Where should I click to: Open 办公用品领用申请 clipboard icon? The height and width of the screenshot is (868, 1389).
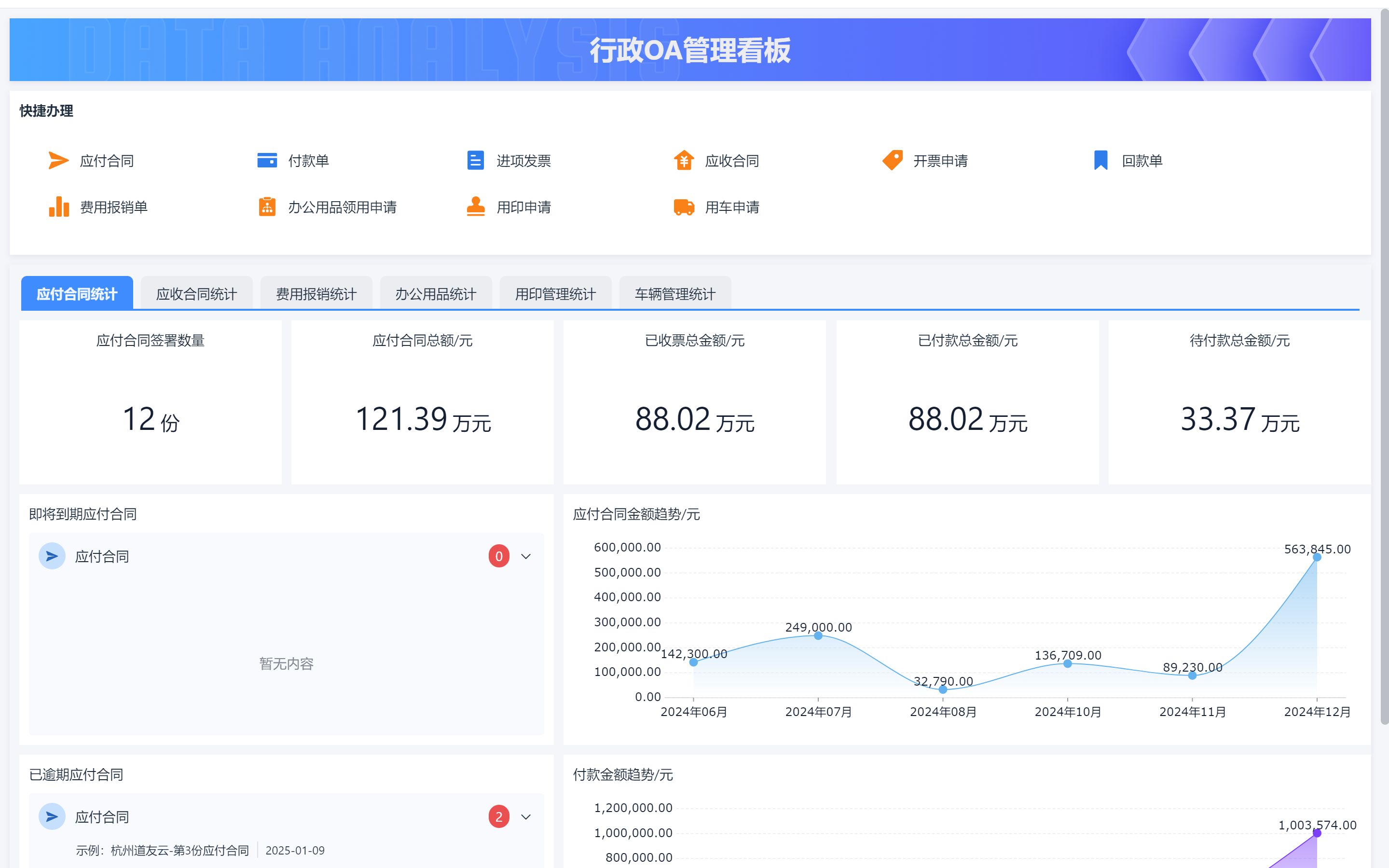click(x=267, y=207)
